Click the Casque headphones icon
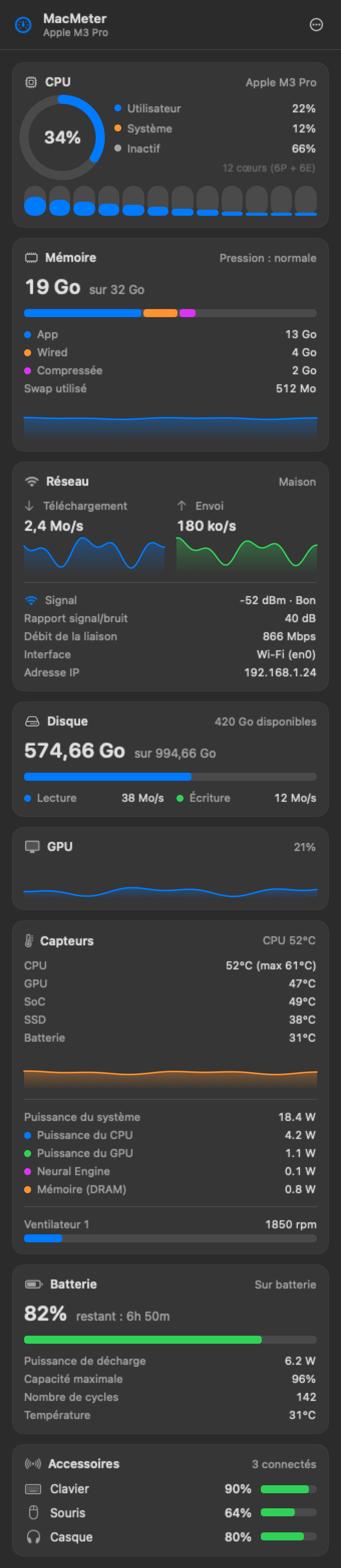This screenshot has width=341, height=1568. coord(34,1536)
